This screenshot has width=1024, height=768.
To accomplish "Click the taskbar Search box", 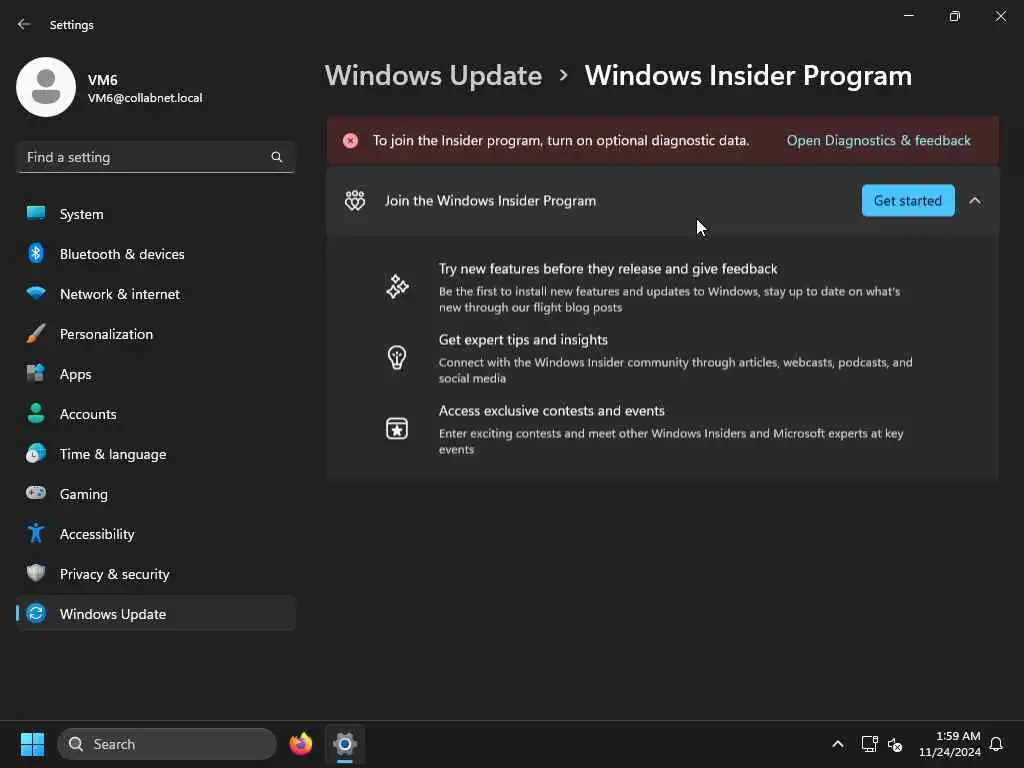I will 167,744.
